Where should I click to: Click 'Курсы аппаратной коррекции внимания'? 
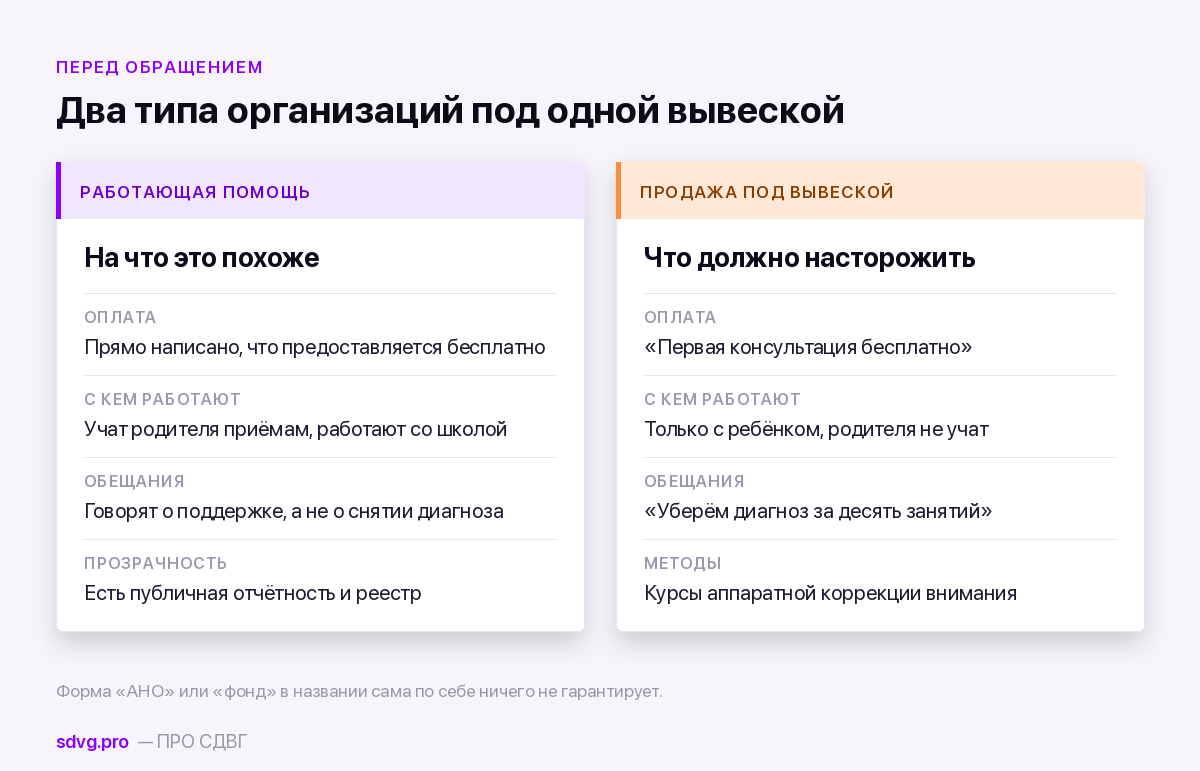pos(830,593)
